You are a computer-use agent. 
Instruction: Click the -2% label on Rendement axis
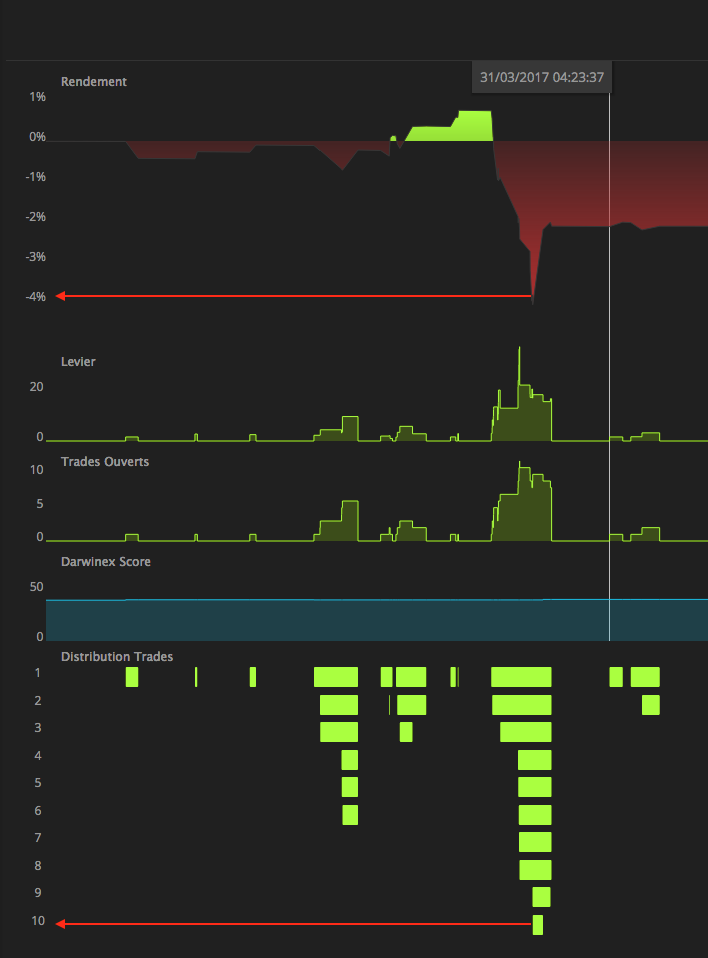click(x=35, y=217)
